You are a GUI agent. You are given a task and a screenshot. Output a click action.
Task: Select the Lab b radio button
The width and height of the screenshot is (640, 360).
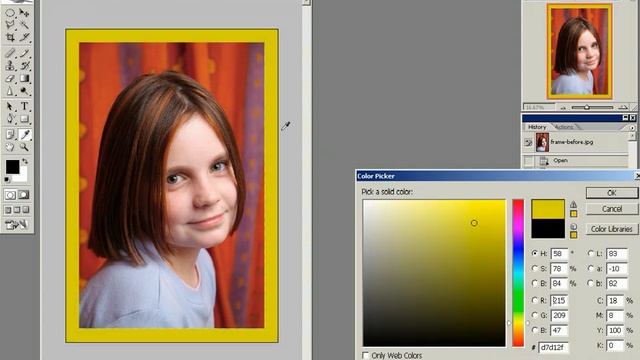click(590, 283)
